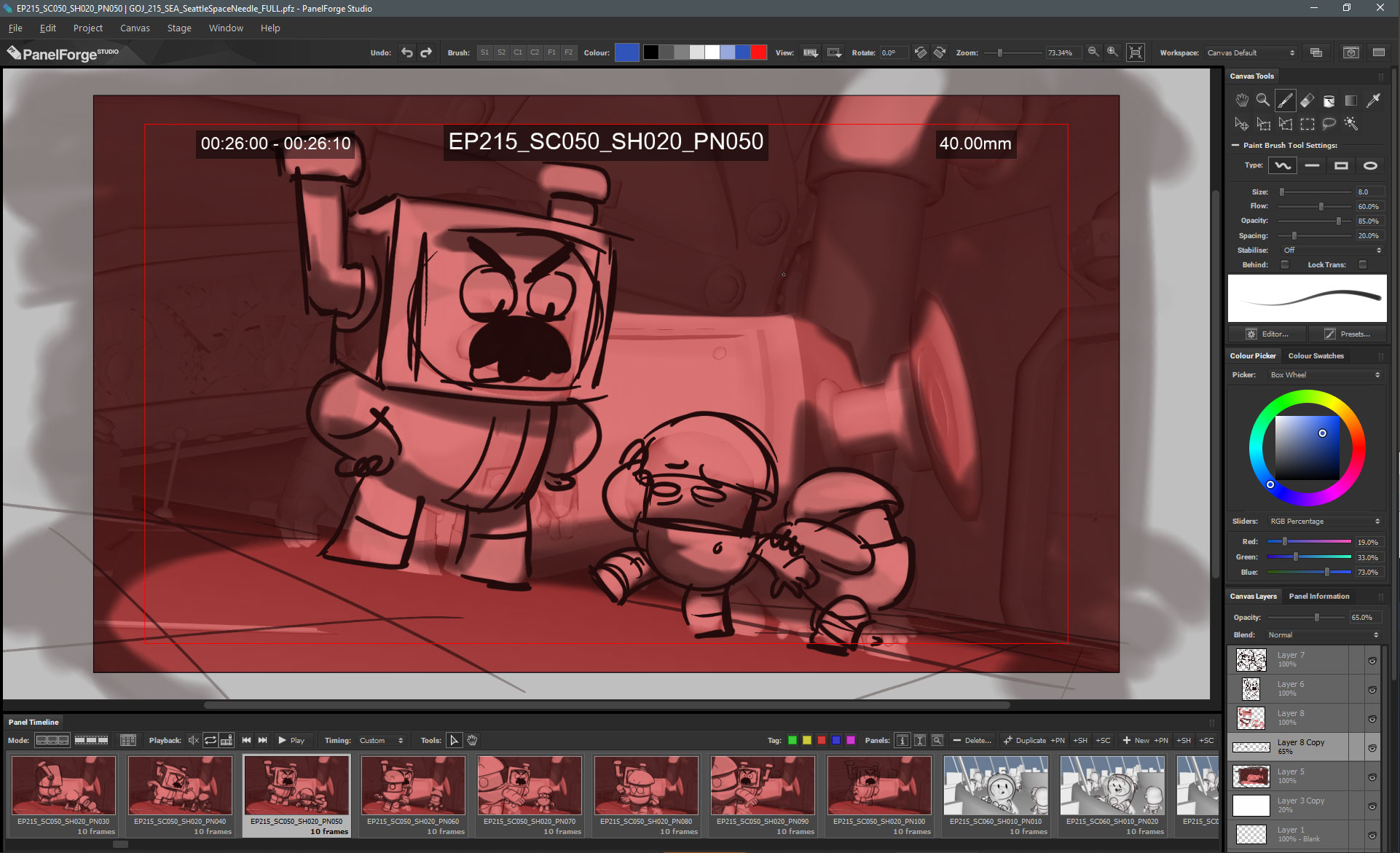Duplicate the current panel with +PN
The width and height of the screenshot is (1400, 853).
pos(1033,740)
